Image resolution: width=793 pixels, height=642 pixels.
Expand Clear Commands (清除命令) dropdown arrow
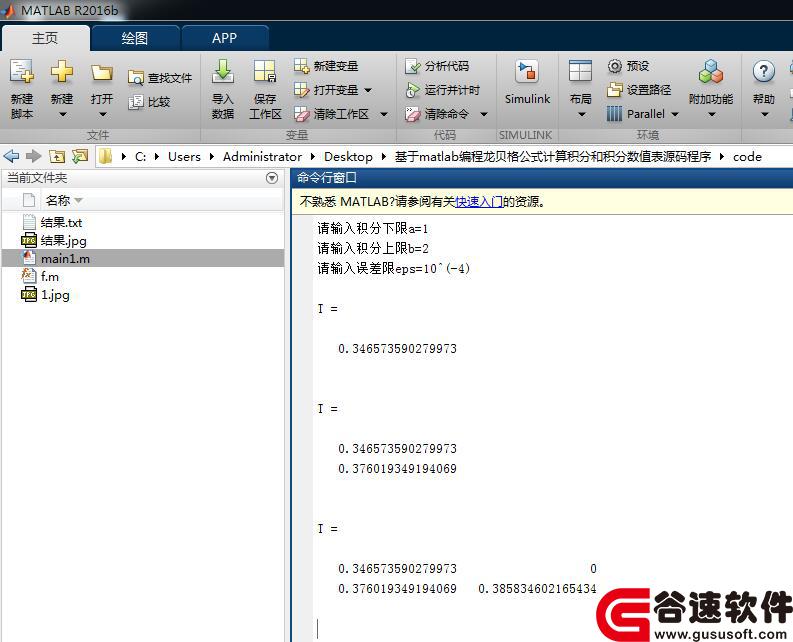(483, 114)
